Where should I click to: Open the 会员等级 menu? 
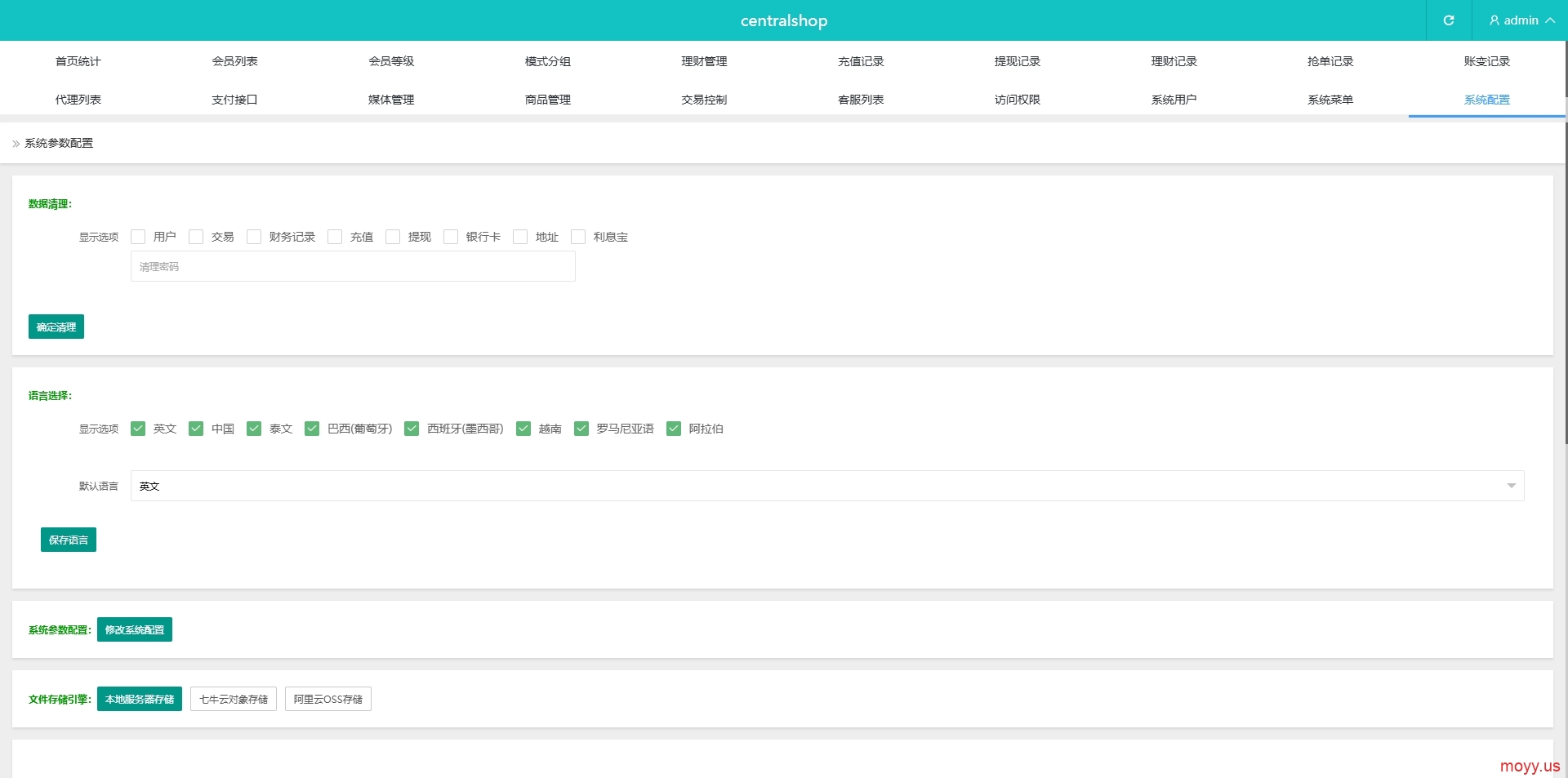pyautogui.click(x=391, y=61)
